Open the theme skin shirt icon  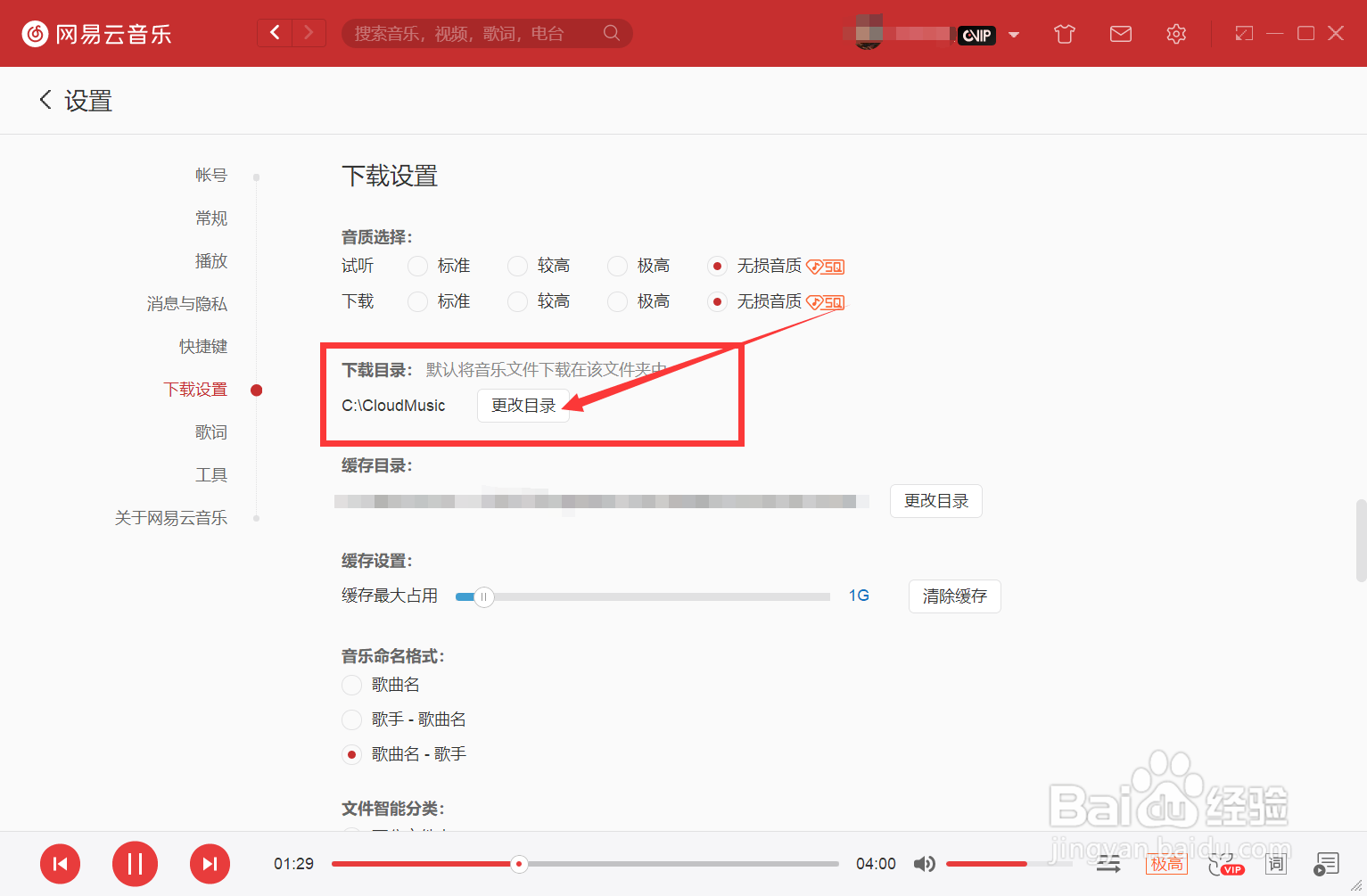pos(1063,33)
